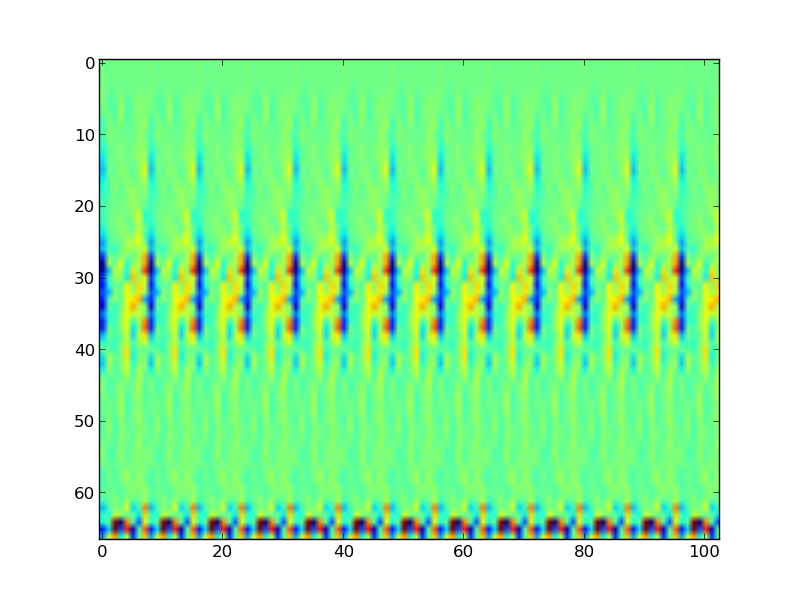800x600 pixels.
Task: Click the x-axis tick label 0
Action: (102, 551)
